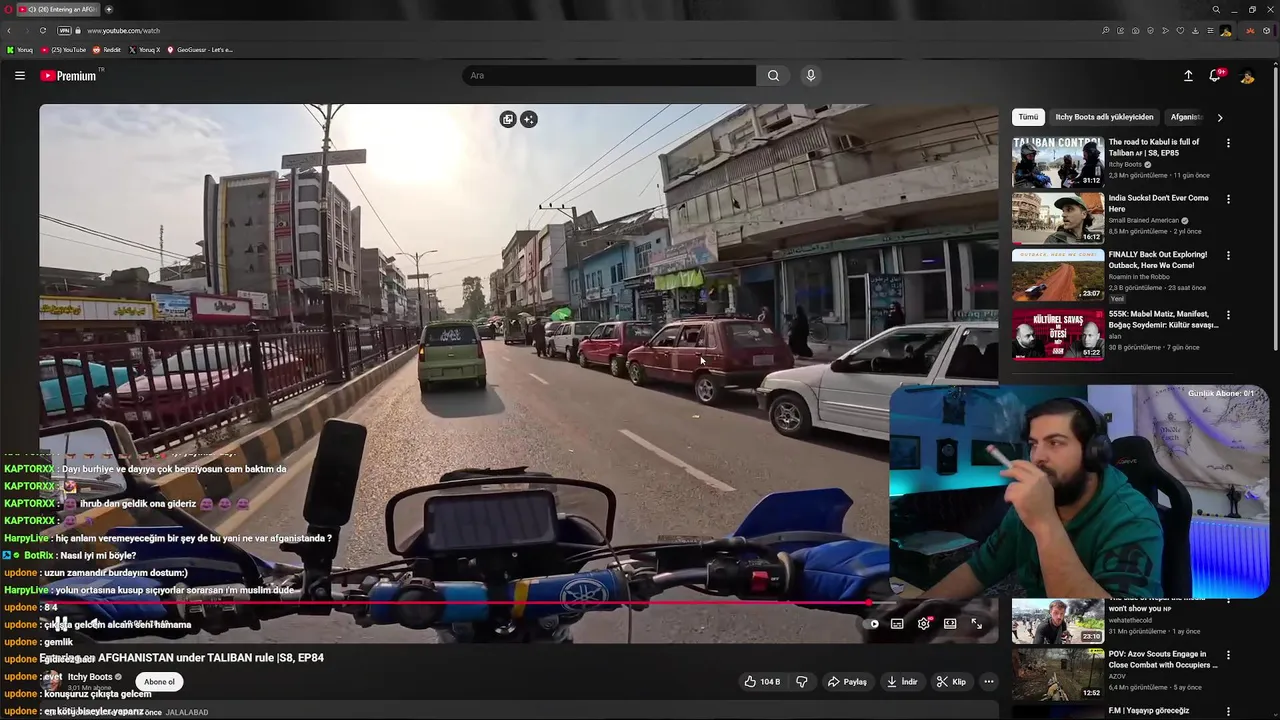
Task: Click the browser profile picture in toolbar
Action: coord(1225,30)
